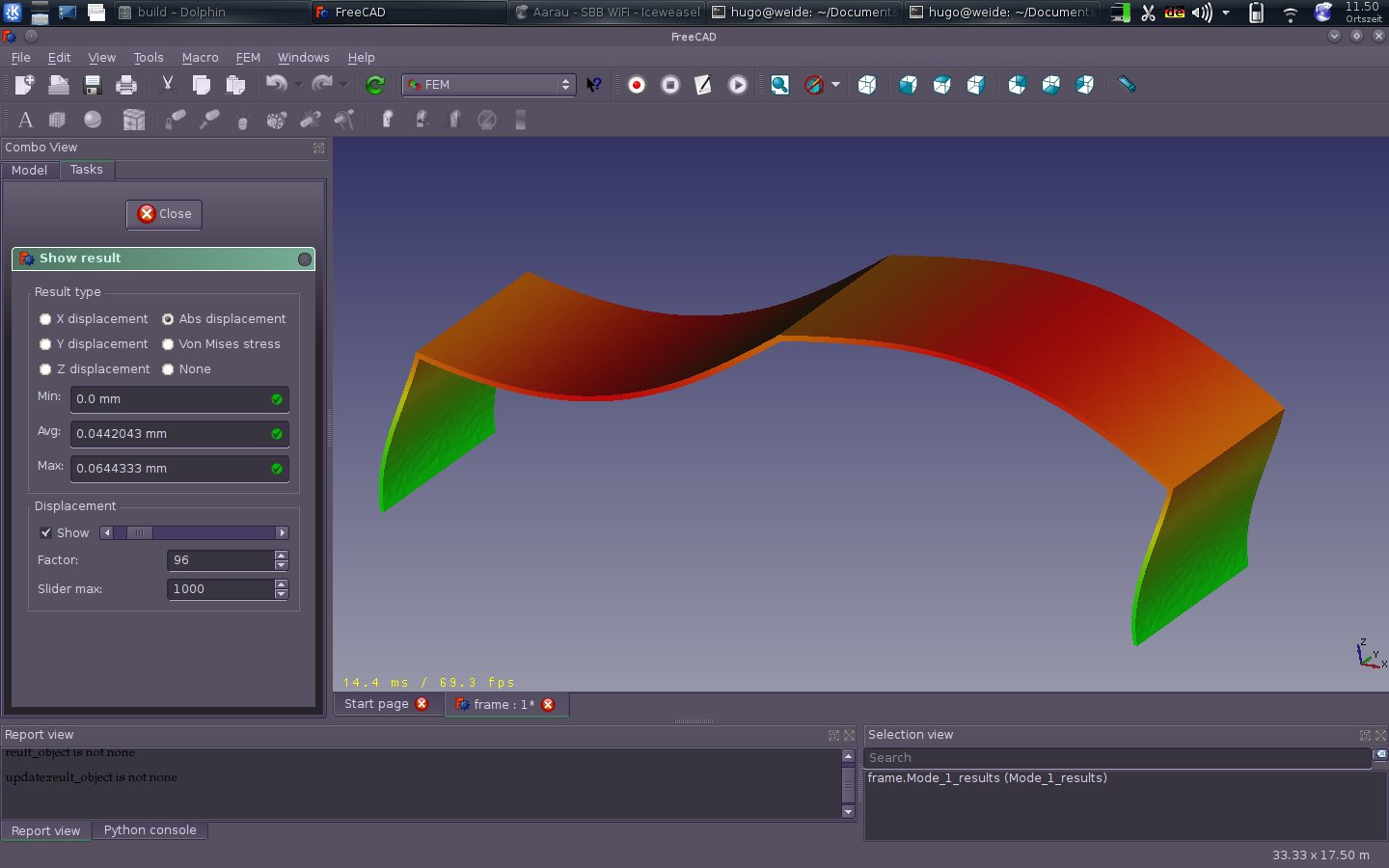Image resolution: width=1389 pixels, height=868 pixels.
Task: Undo last action with the arrow icon
Action: click(277, 85)
